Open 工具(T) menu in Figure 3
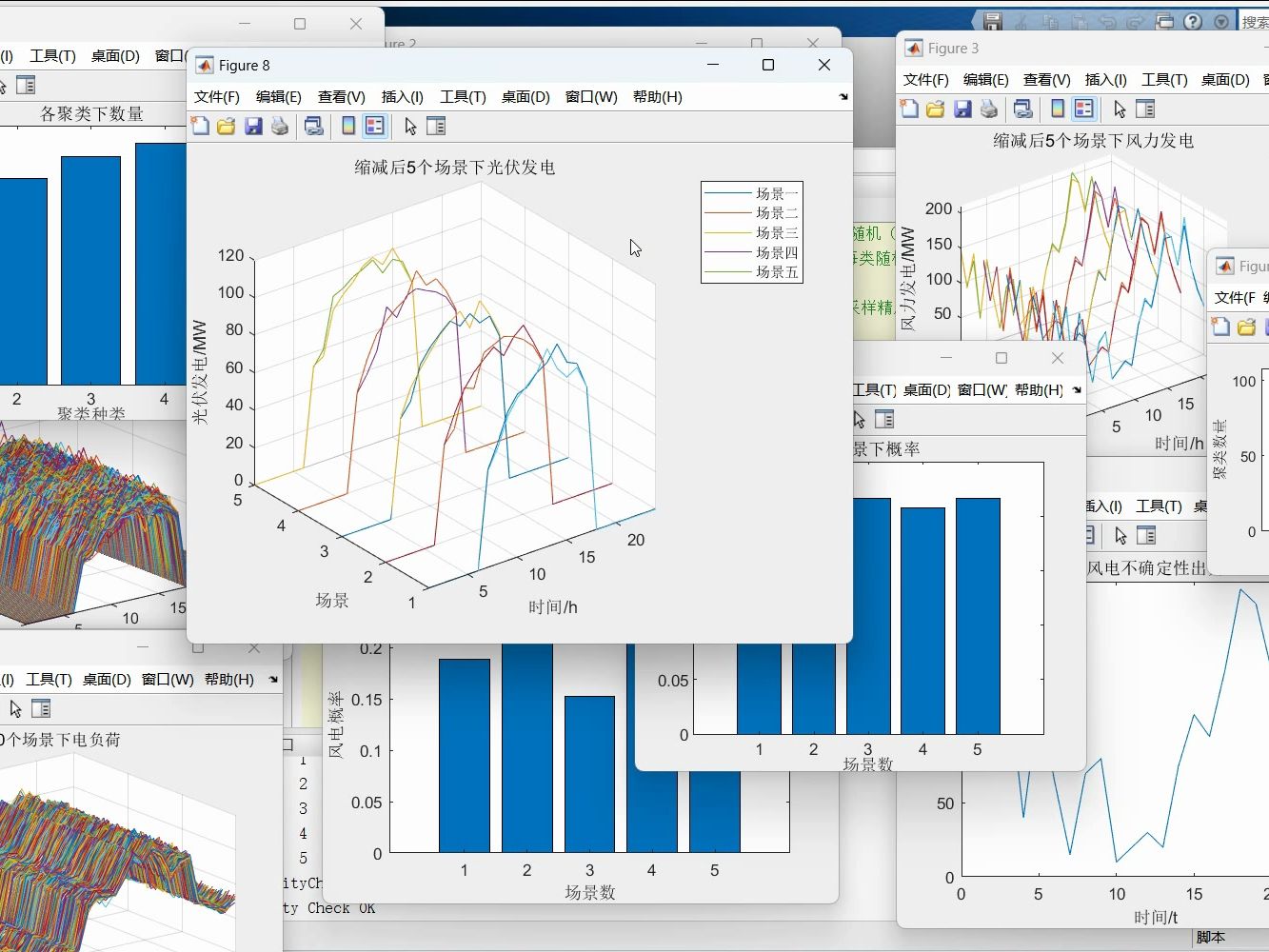The height and width of the screenshot is (952, 1269). 1164,80
